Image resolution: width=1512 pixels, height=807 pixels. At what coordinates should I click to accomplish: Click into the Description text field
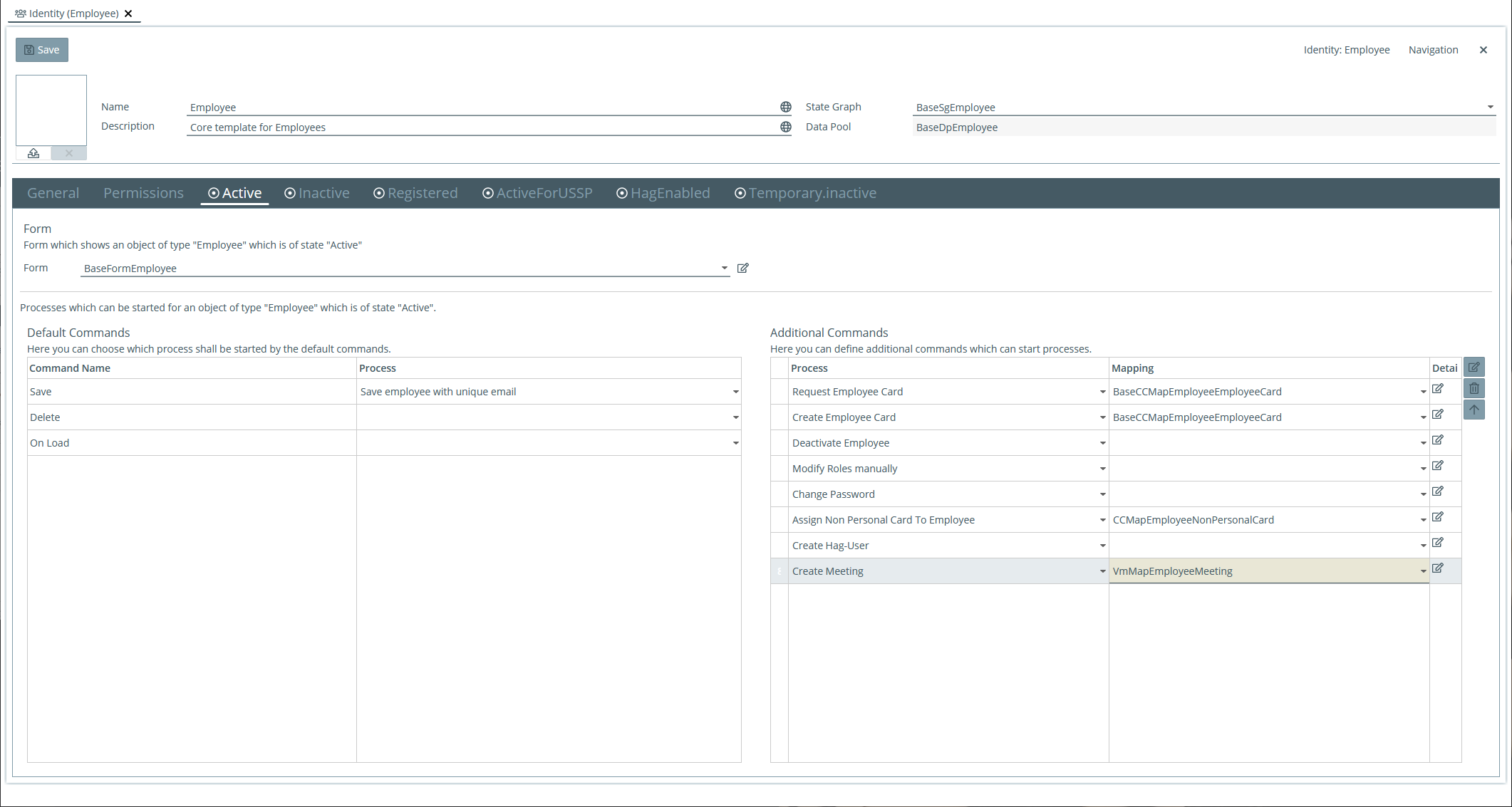pos(428,127)
